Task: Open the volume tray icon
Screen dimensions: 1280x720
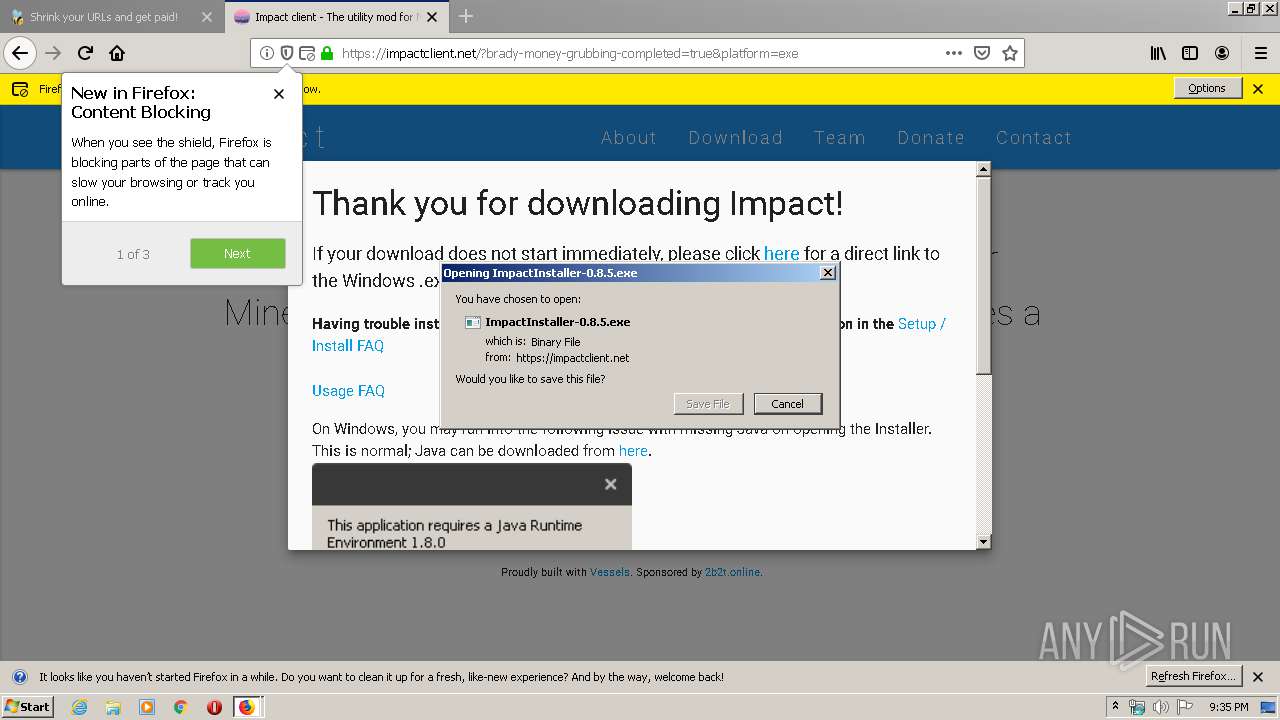Action: coord(1160,707)
